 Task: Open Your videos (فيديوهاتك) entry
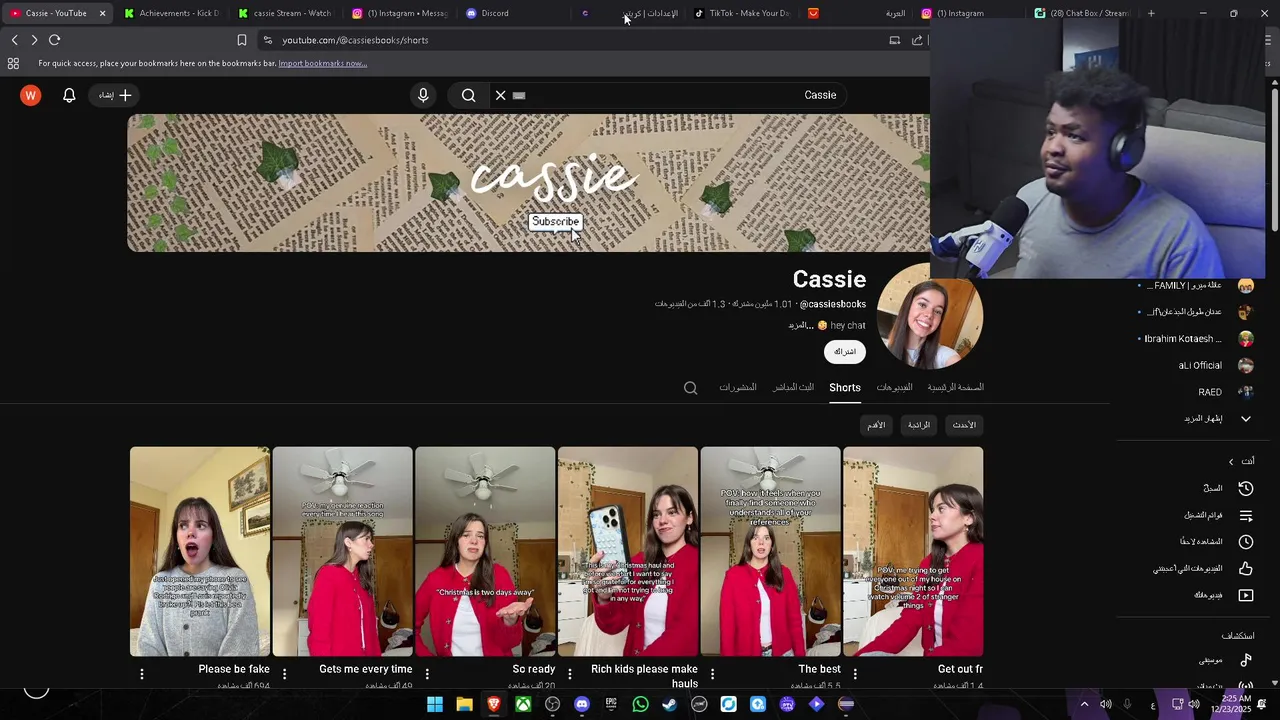tap(1223, 595)
